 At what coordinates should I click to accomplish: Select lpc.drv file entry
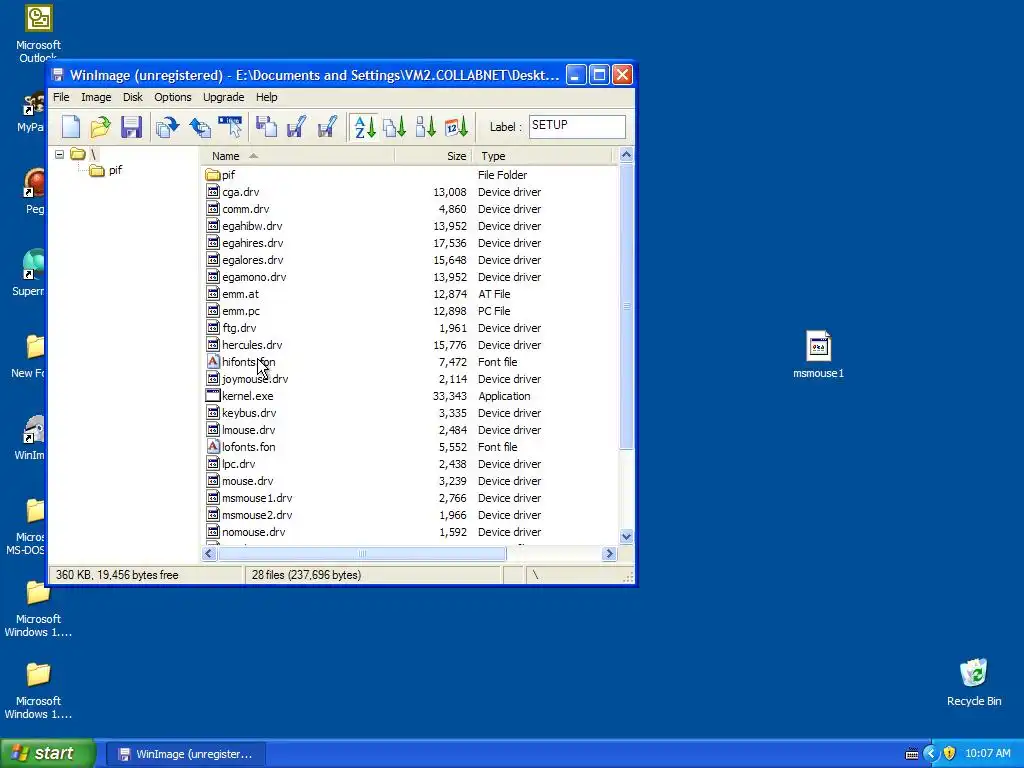click(238, 464)
